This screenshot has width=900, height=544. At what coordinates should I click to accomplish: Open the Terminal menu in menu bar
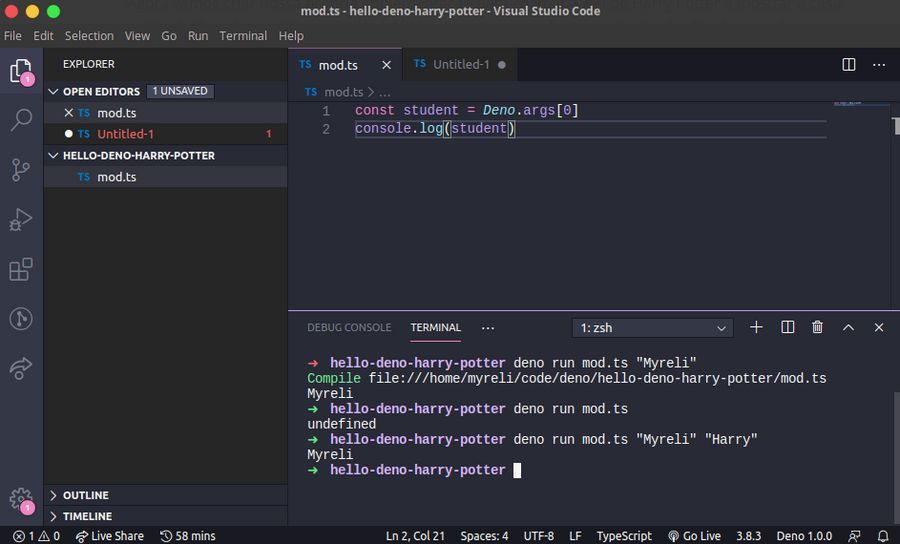(x=243, y=35)
